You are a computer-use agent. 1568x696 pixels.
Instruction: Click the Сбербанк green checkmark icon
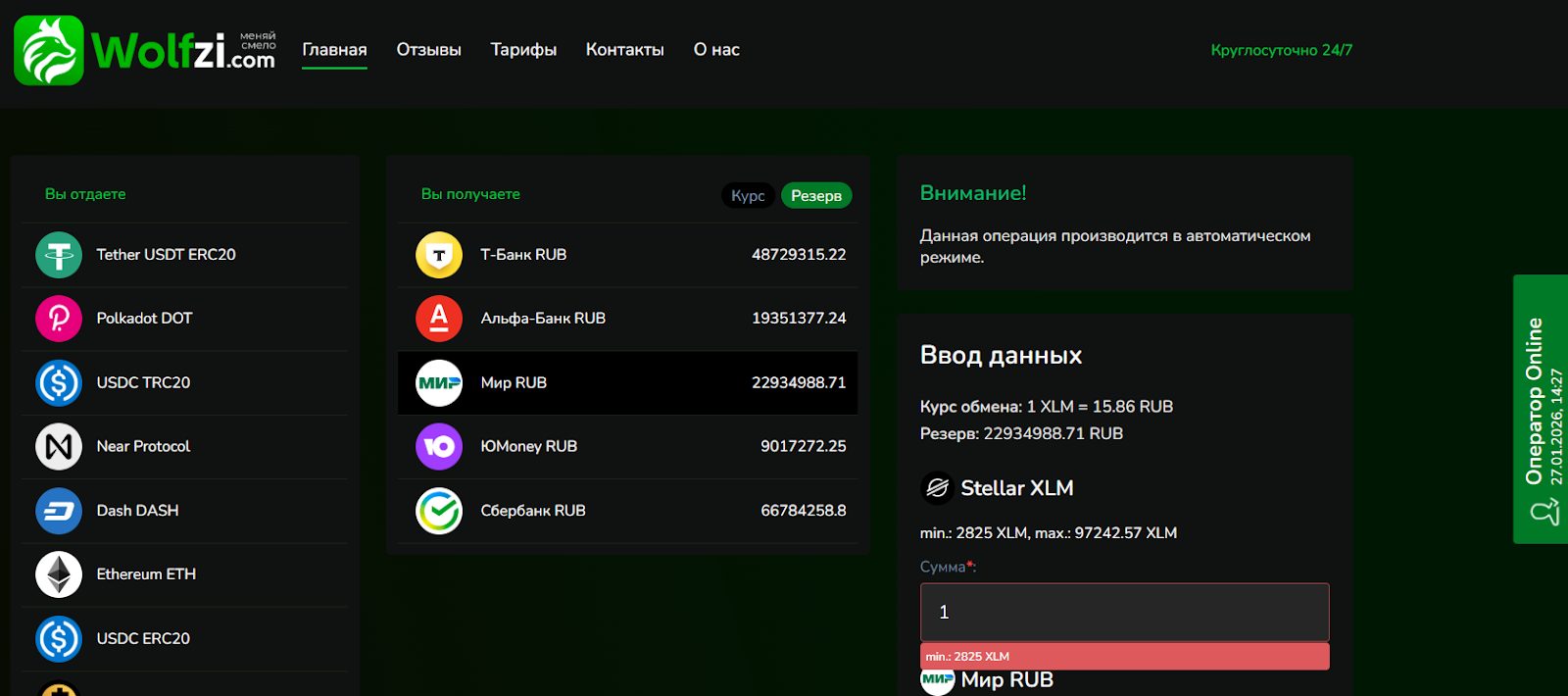[439, 511]
